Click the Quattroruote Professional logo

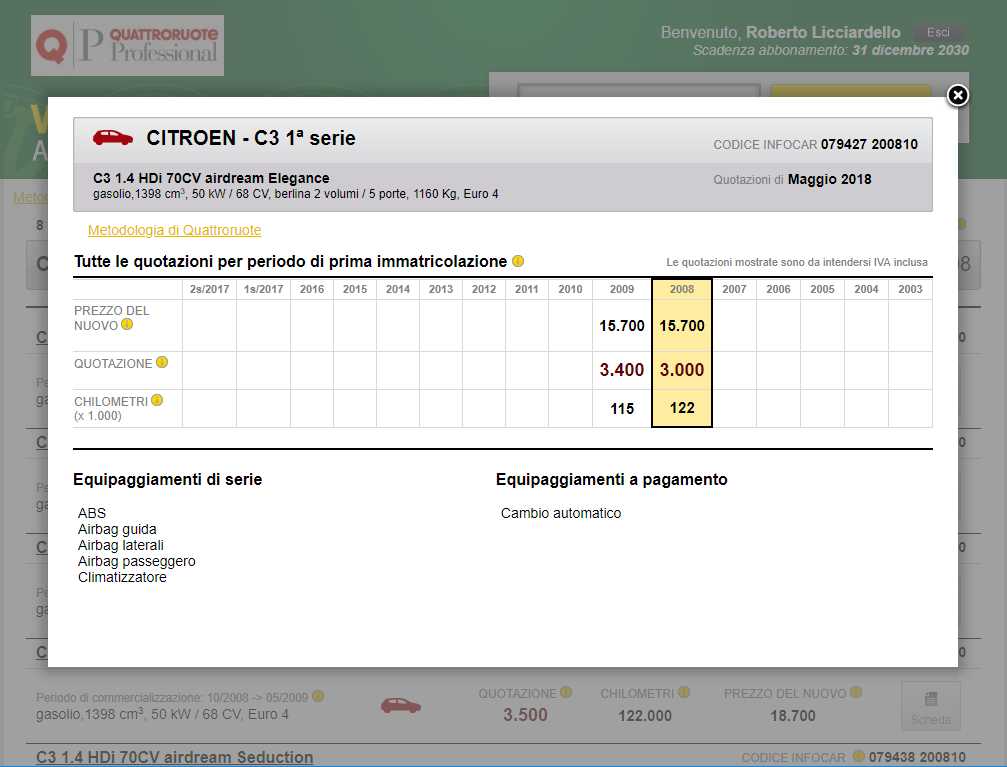coord(127,46)
